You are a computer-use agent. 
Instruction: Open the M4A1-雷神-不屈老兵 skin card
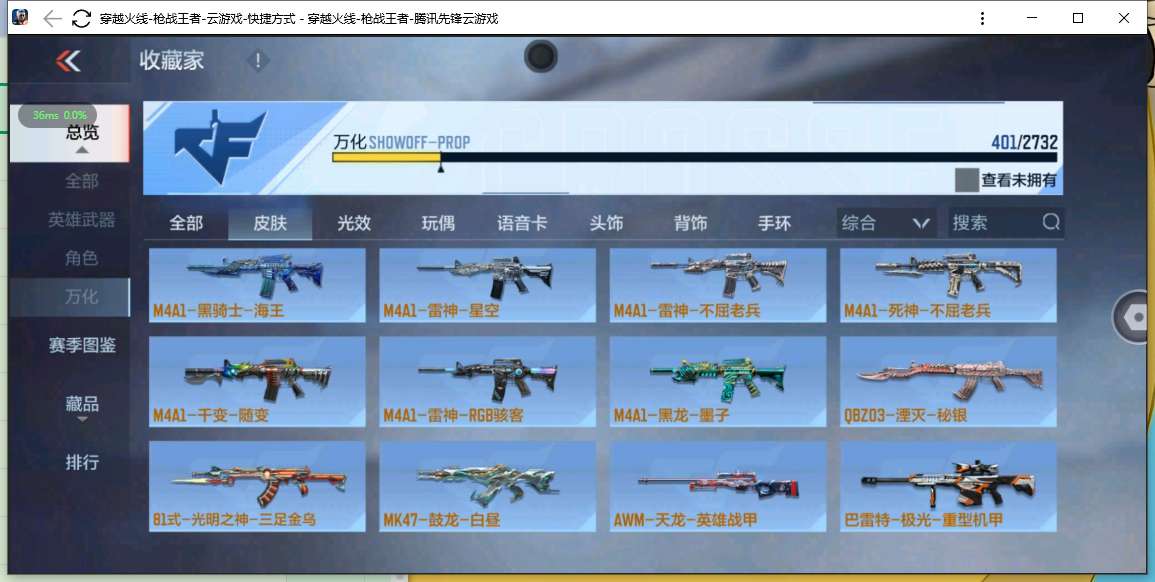(x=718, y=285)
